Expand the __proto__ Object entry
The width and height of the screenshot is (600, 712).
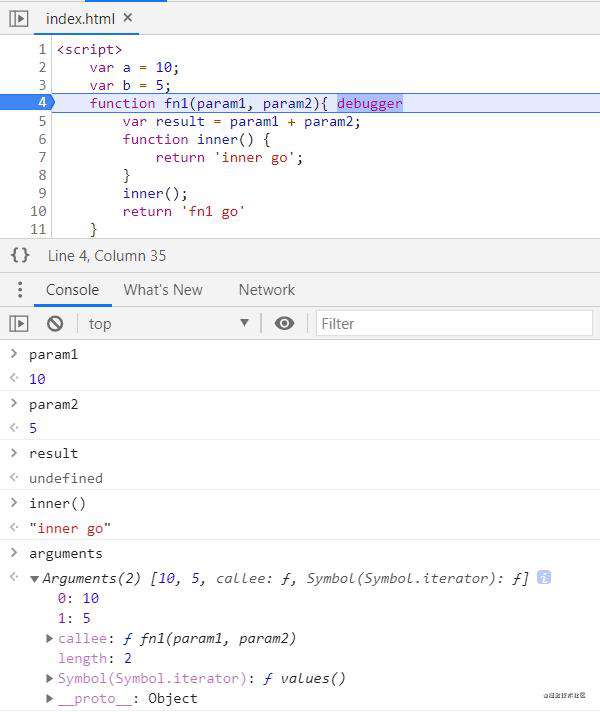[x=50, y=698]
